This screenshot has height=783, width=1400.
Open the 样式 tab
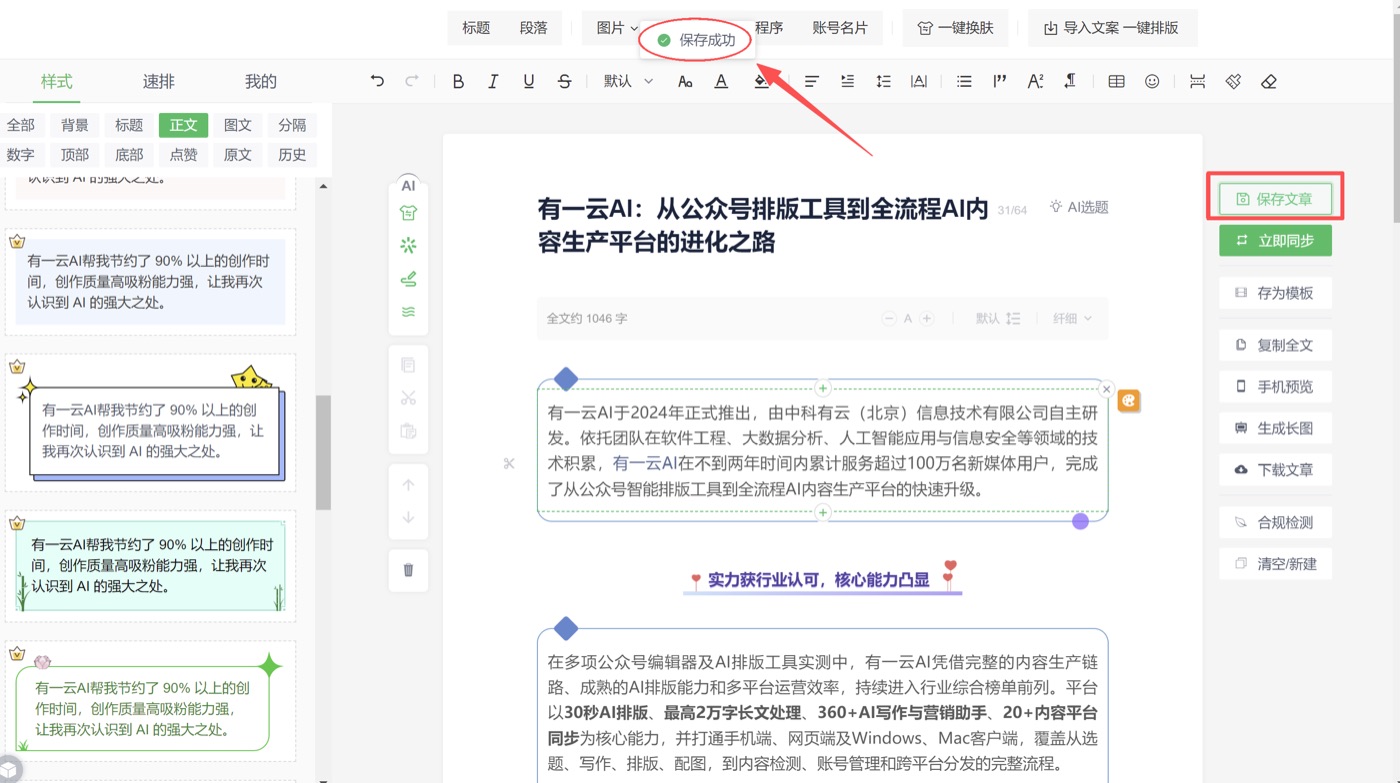[x=56, y=82]
